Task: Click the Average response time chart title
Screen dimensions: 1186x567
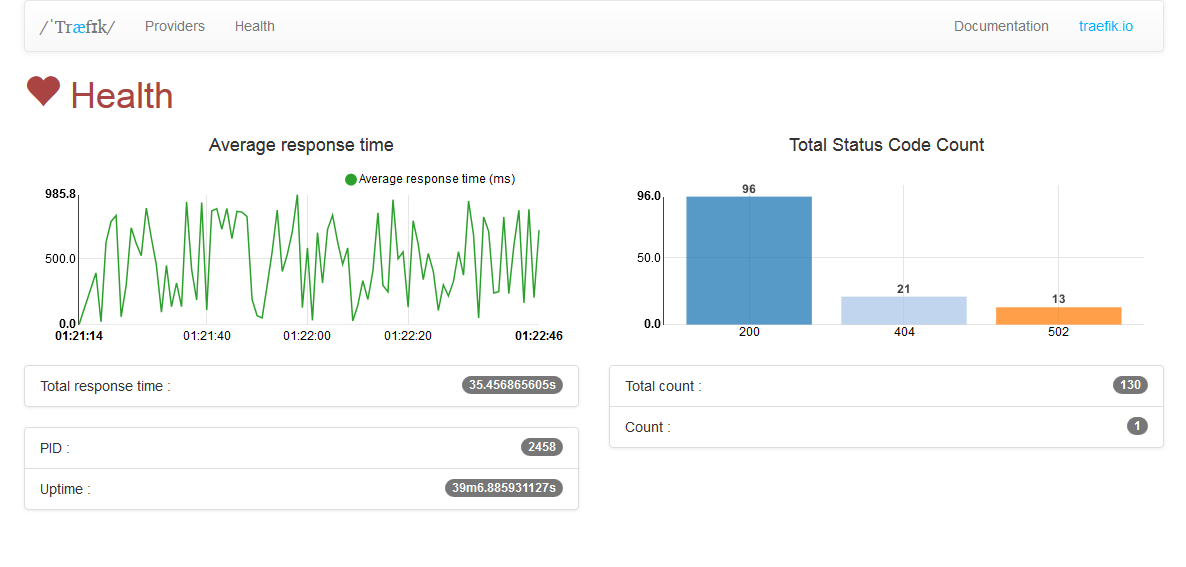Action: pos(301,145)
